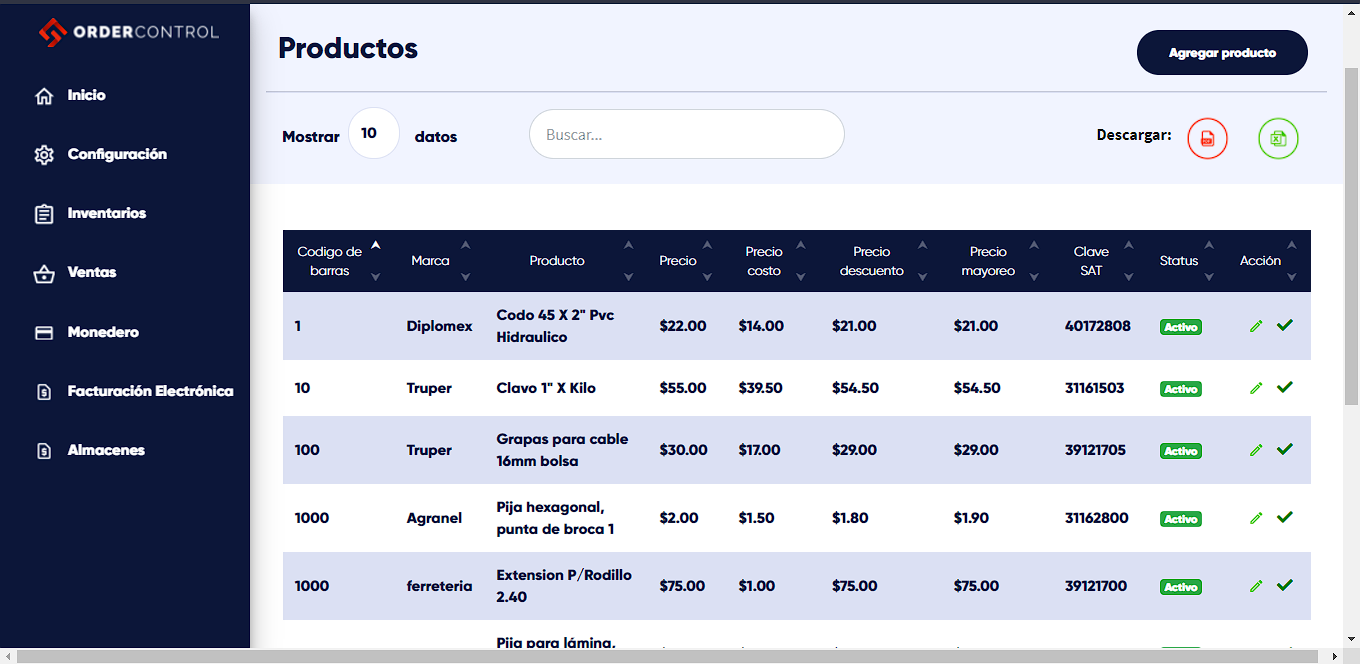This screenshot has height=664, width=1360.
Task: Click the pencil edit icon for Diplomex row
Action: point(1256,326)
